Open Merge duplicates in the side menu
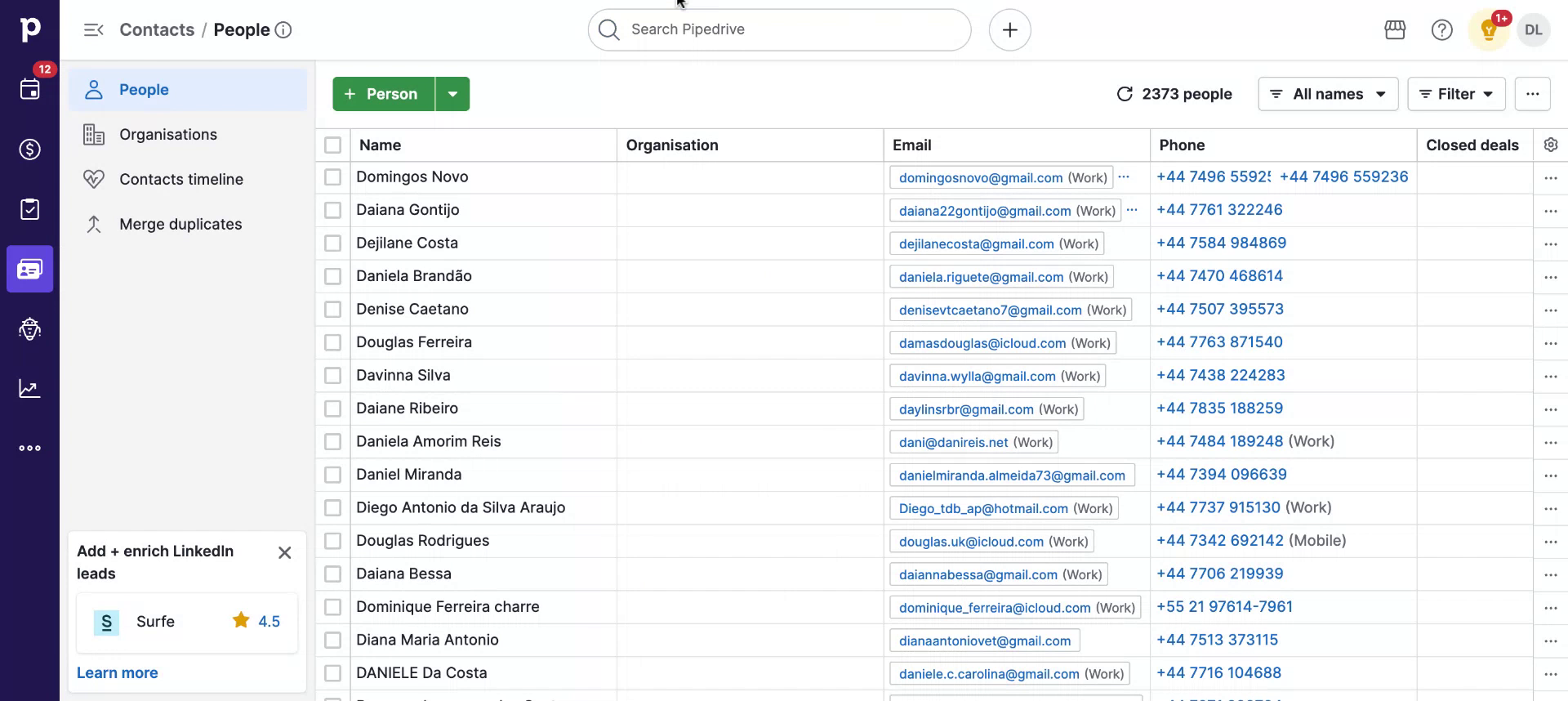Screen dimensions: 1568x701 (x=180, y=224)
